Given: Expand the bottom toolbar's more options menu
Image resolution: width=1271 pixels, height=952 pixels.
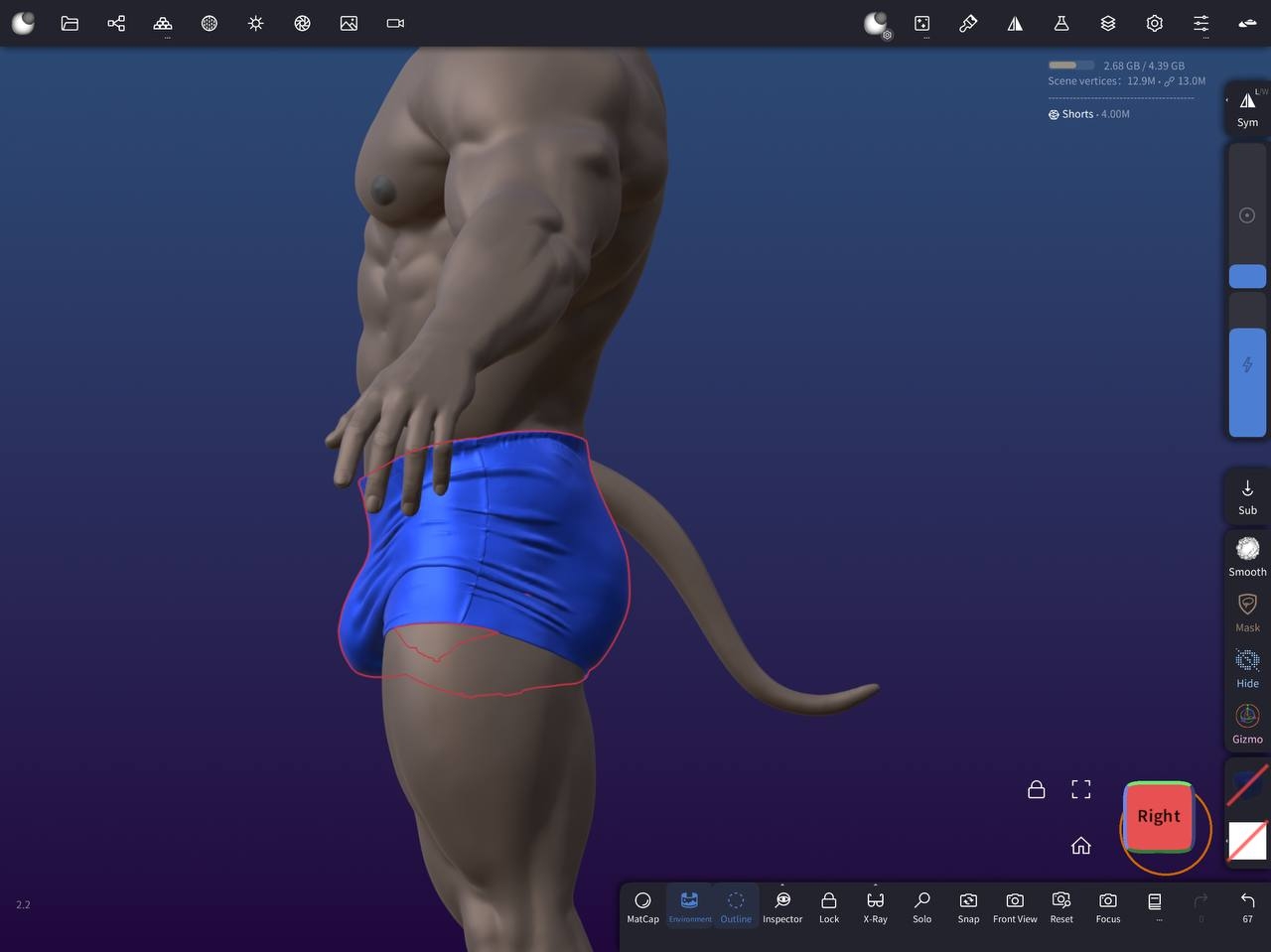Looking at the screenshot, I should [x=1155, y=905].
